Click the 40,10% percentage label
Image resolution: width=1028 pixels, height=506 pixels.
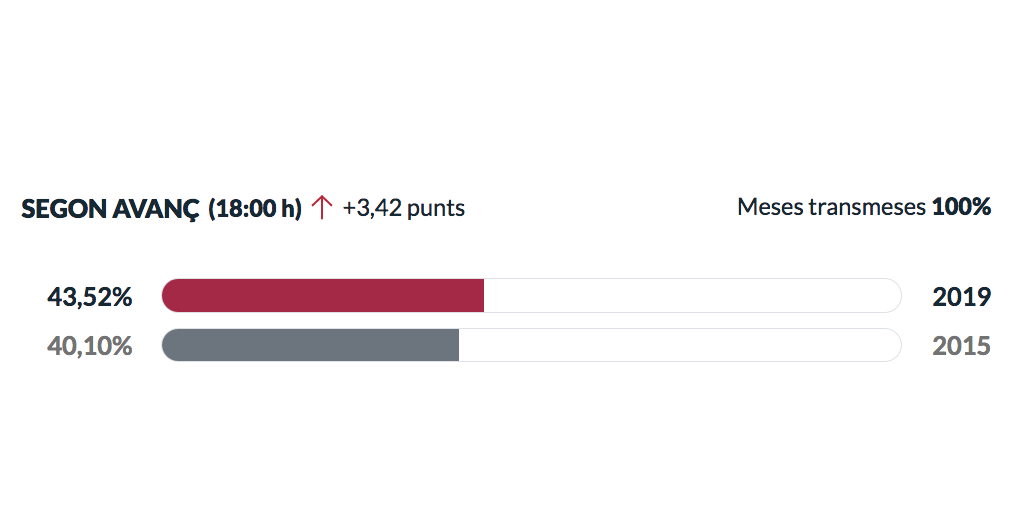point(90,345)
